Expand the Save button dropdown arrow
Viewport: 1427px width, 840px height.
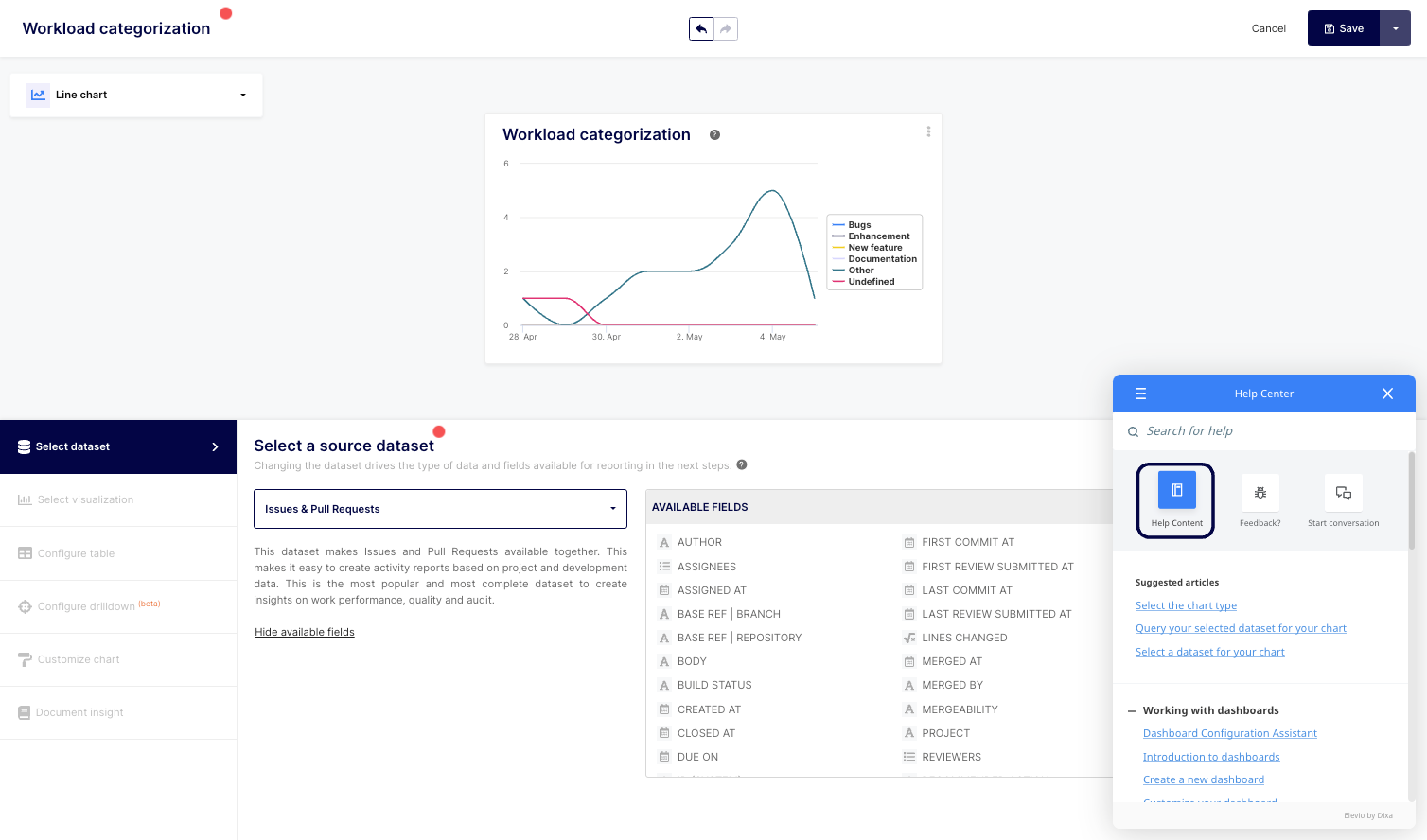click(x=1395, y=29)
